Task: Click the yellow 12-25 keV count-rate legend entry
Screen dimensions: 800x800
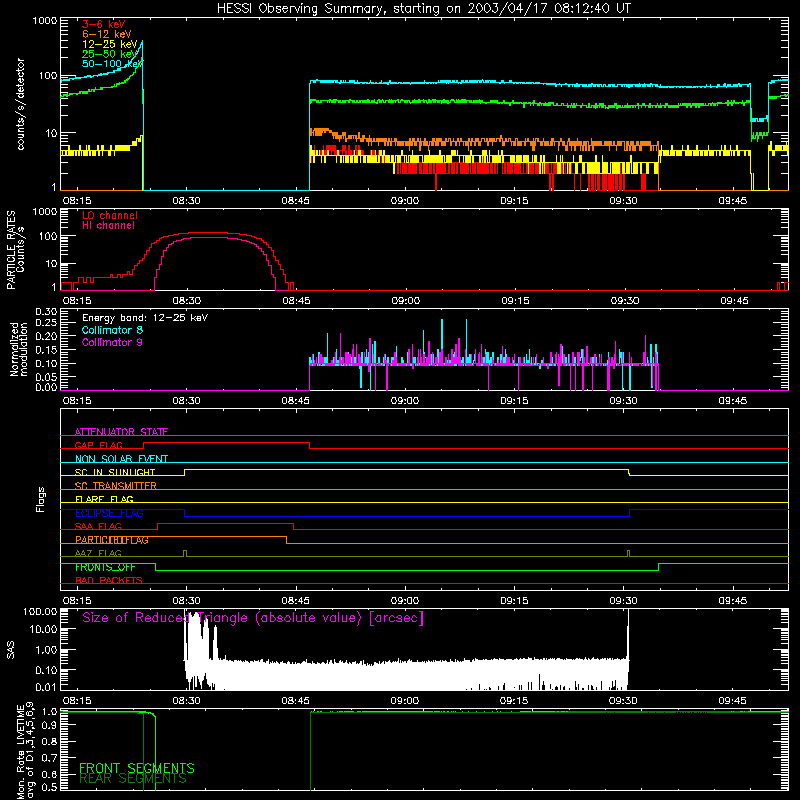Action: [x=110, y=44]
